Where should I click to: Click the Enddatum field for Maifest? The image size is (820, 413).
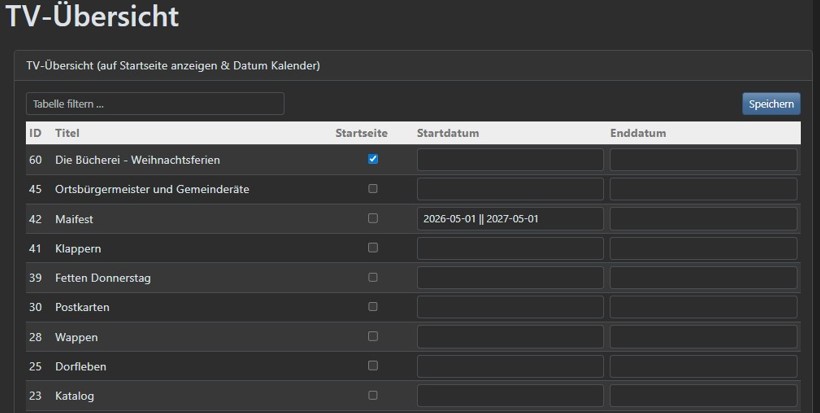pyautogui.click(x=703, y=219)
